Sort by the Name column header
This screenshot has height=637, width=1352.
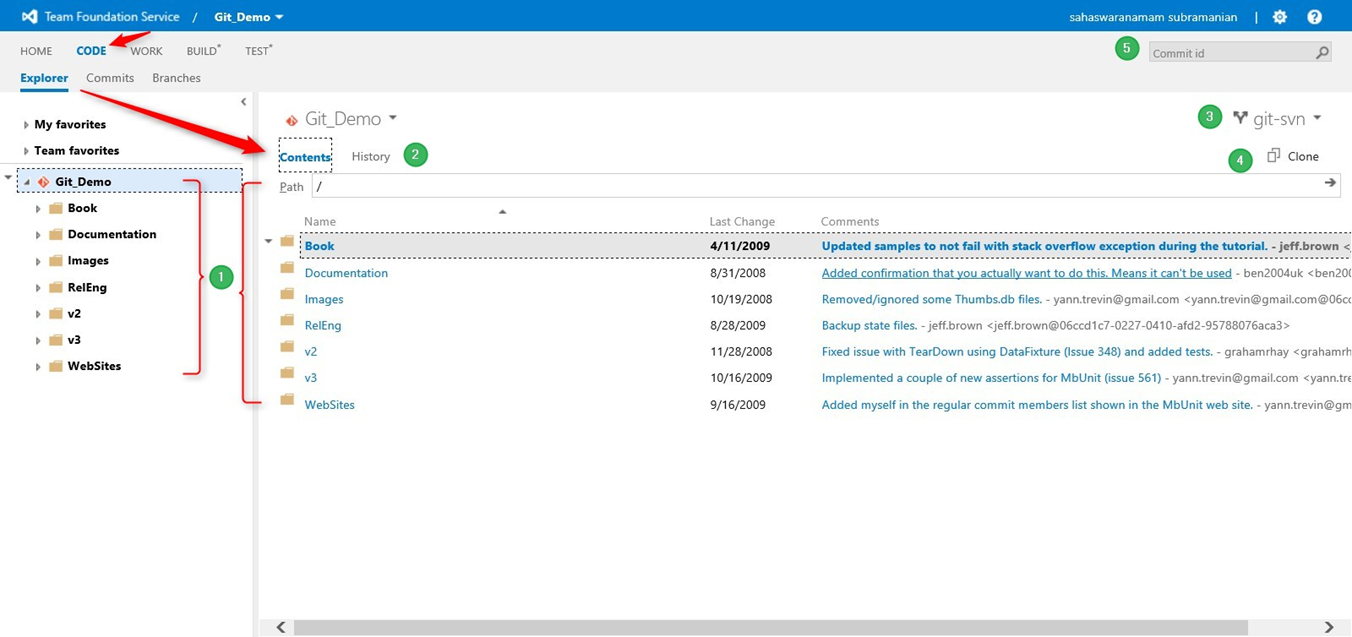[x=320, y=221]
